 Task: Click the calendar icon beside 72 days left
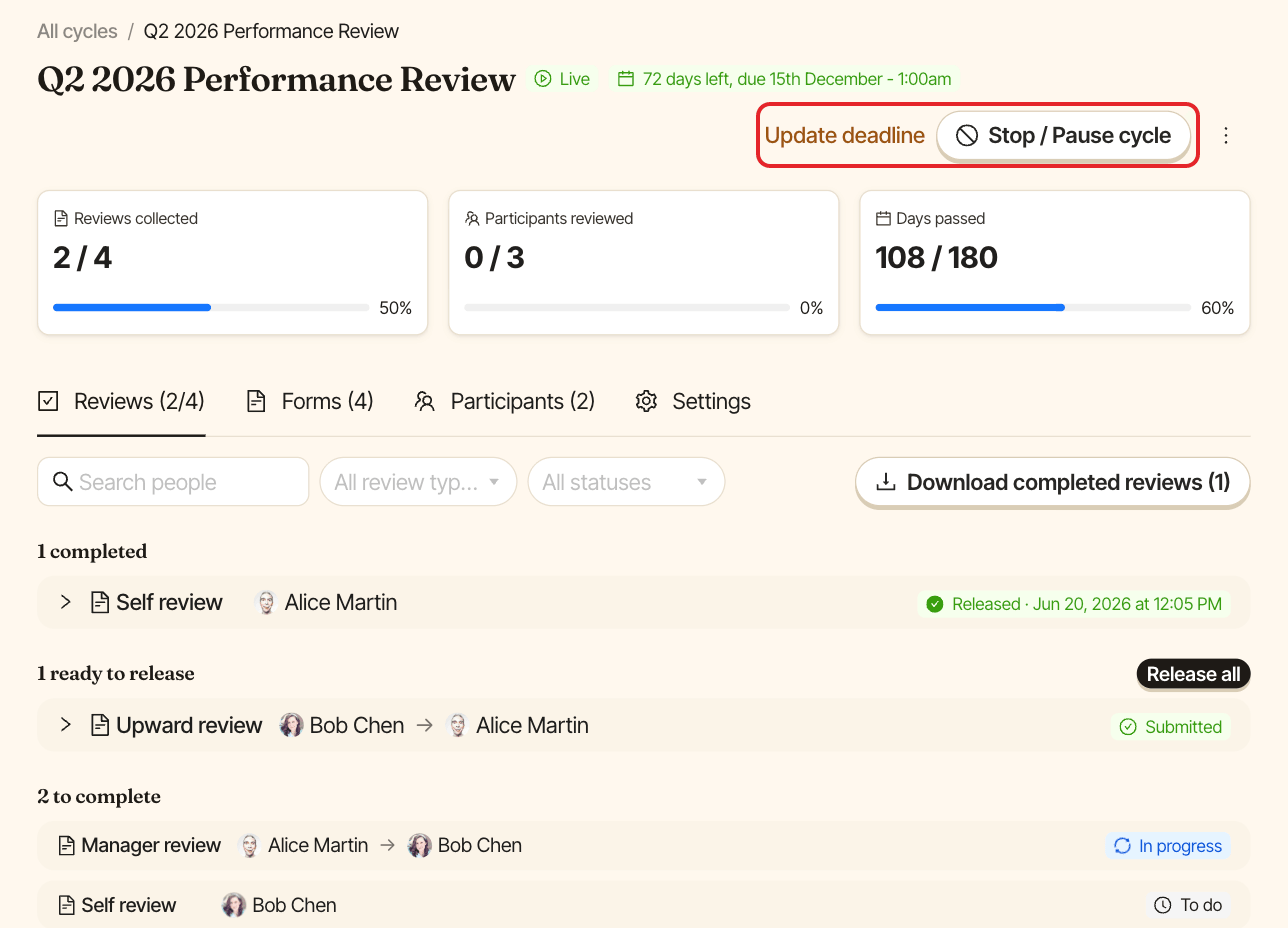[x=626, y=79]
